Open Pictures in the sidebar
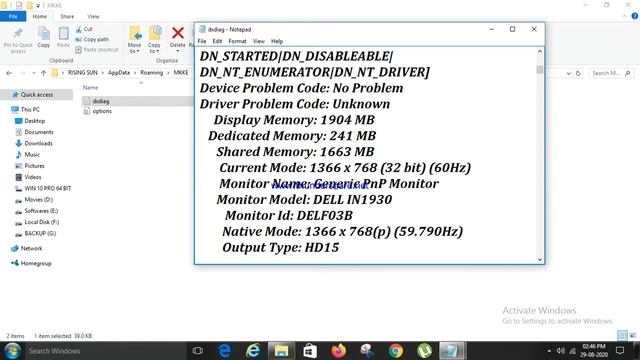Image resolution: width=640 pixels, height=360 pixels. click(34, 166)
